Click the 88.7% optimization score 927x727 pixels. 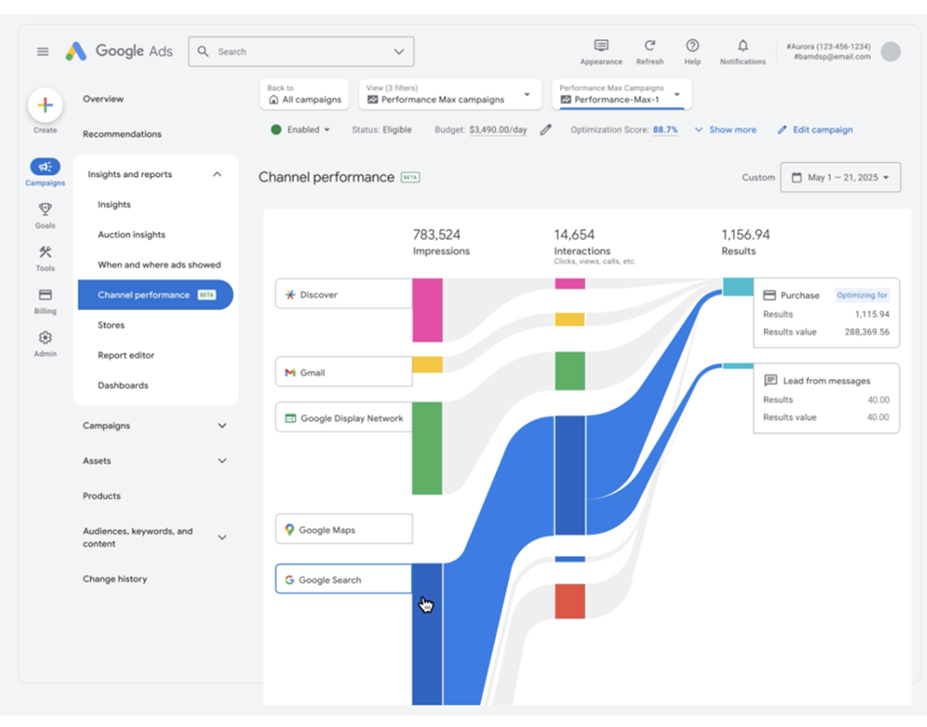pos(665,129)
